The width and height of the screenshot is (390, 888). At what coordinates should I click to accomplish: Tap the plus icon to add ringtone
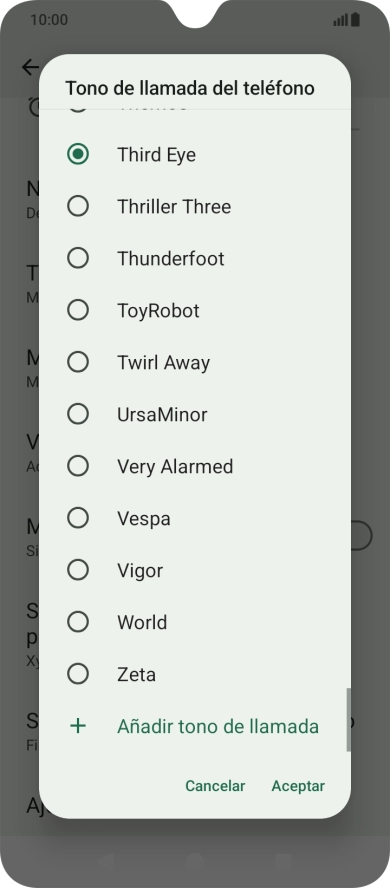click(78, 726)
